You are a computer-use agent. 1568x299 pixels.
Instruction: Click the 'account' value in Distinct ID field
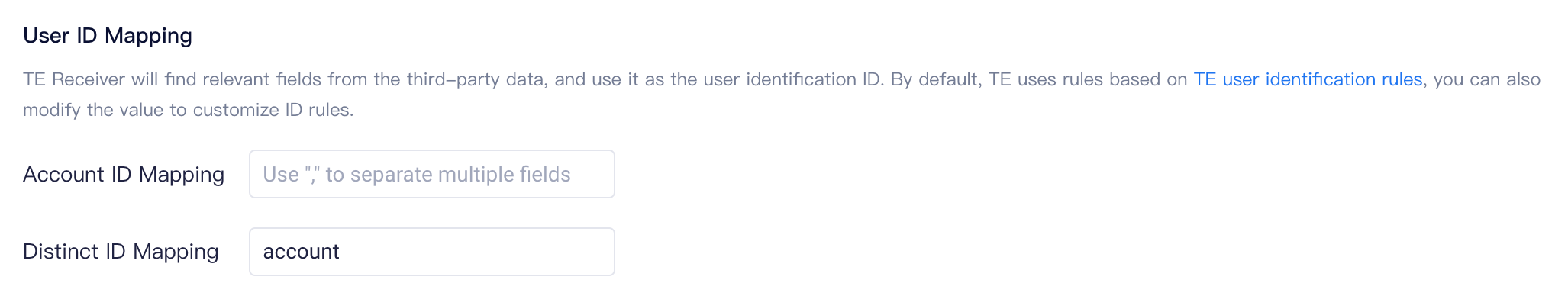tap(301, 252)
